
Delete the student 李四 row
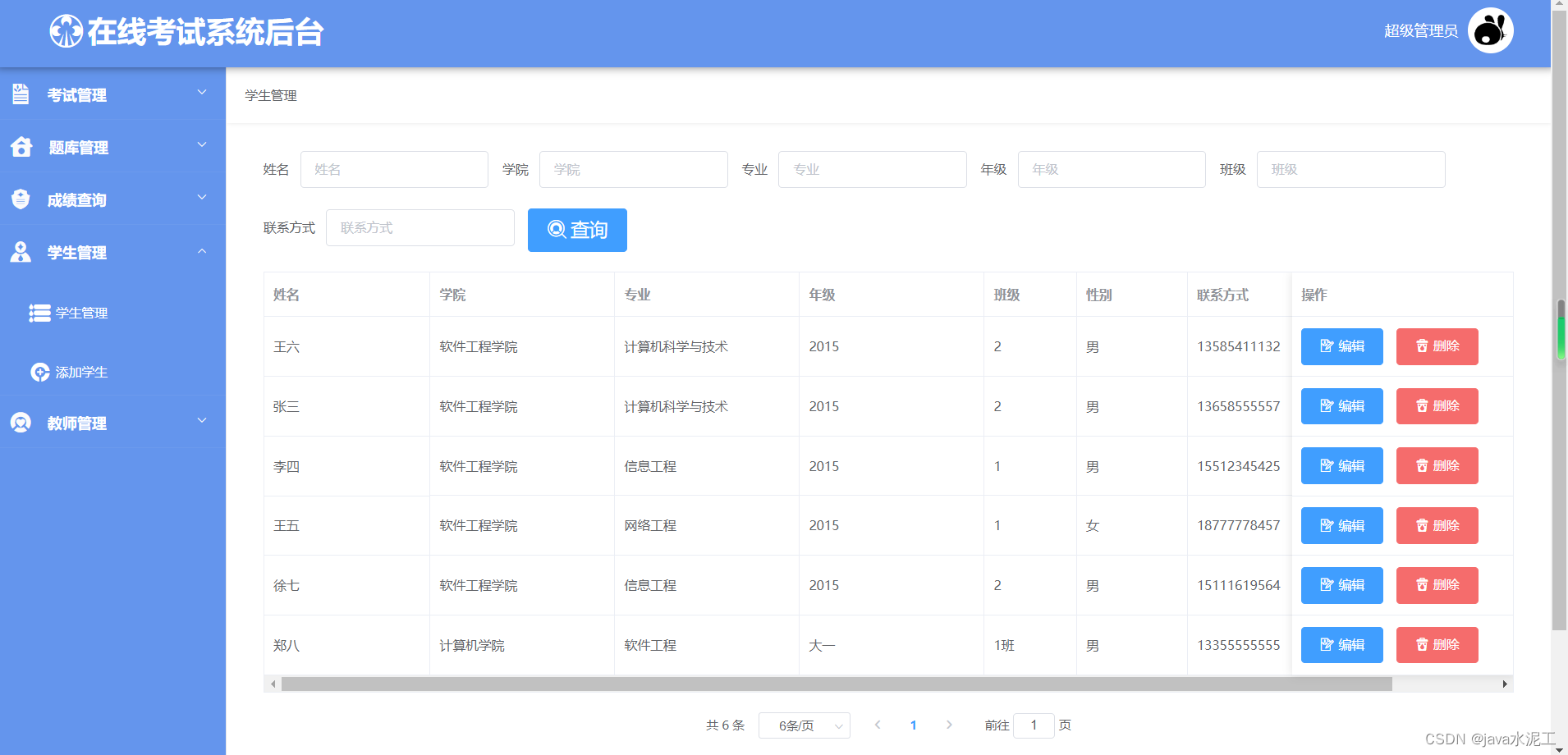point(1437,465)
